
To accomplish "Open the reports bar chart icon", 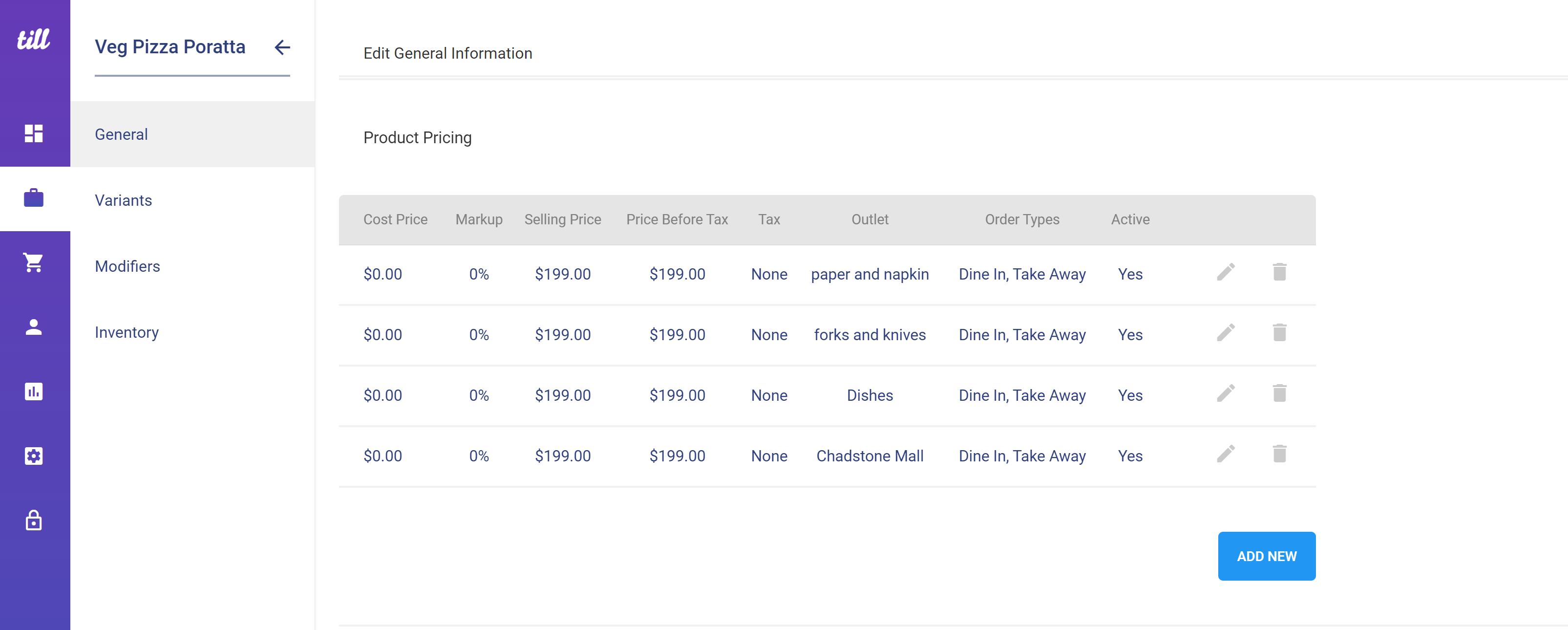I will [34, 392].
